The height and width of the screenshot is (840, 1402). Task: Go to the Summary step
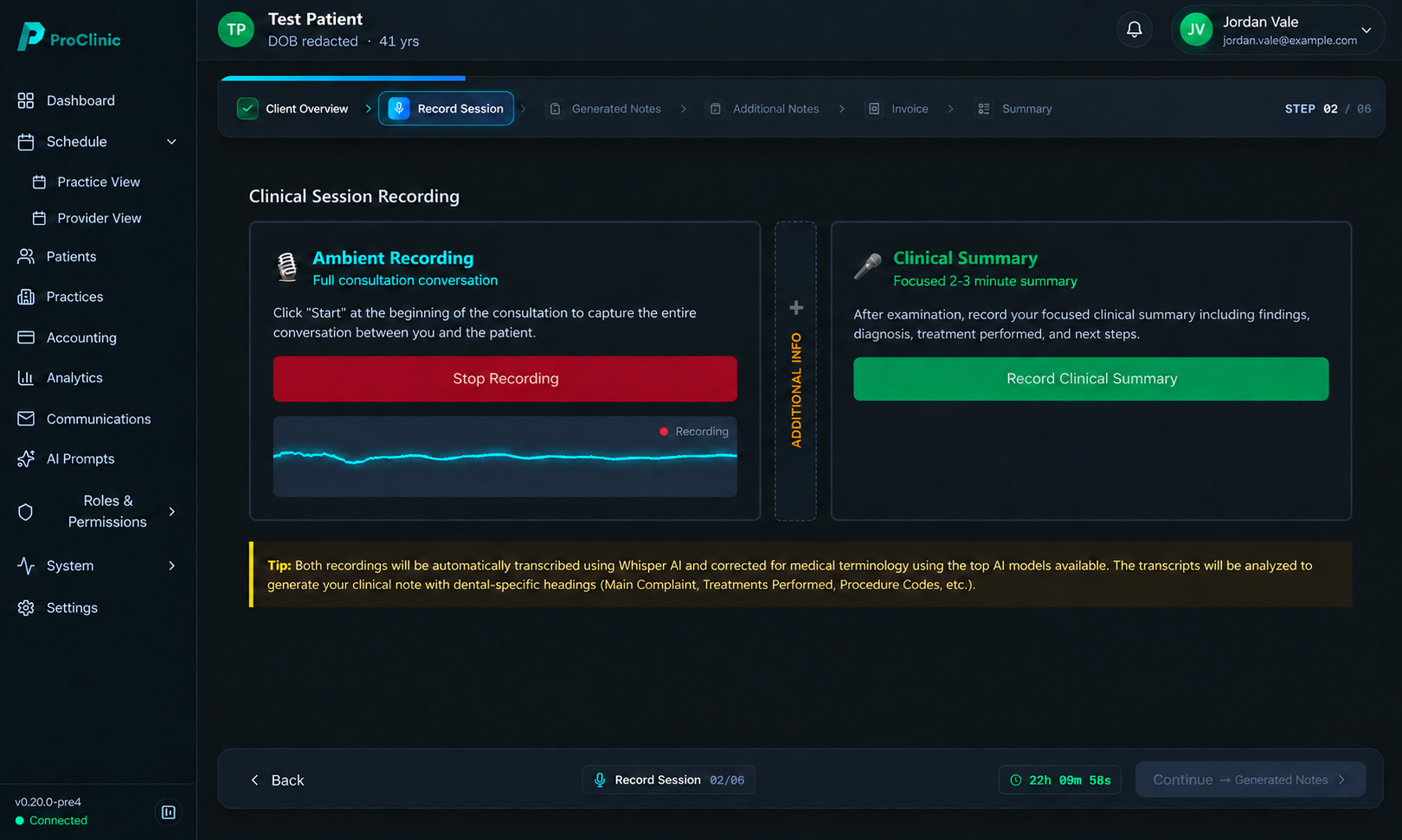1015,109
